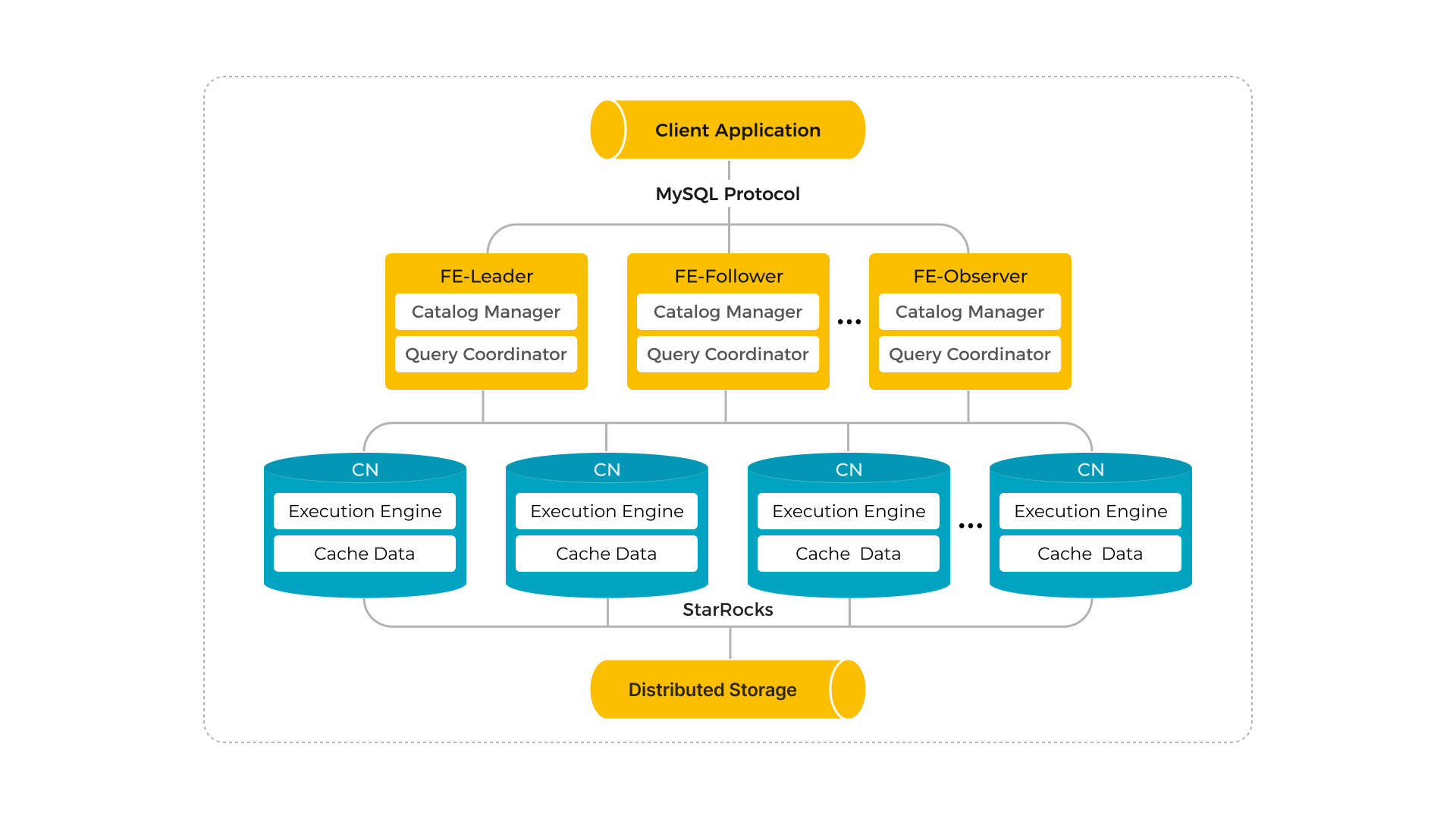Toggle visibility of MySQL Protocol layer
Screen dimensions: 1456x819
point(694,197)
